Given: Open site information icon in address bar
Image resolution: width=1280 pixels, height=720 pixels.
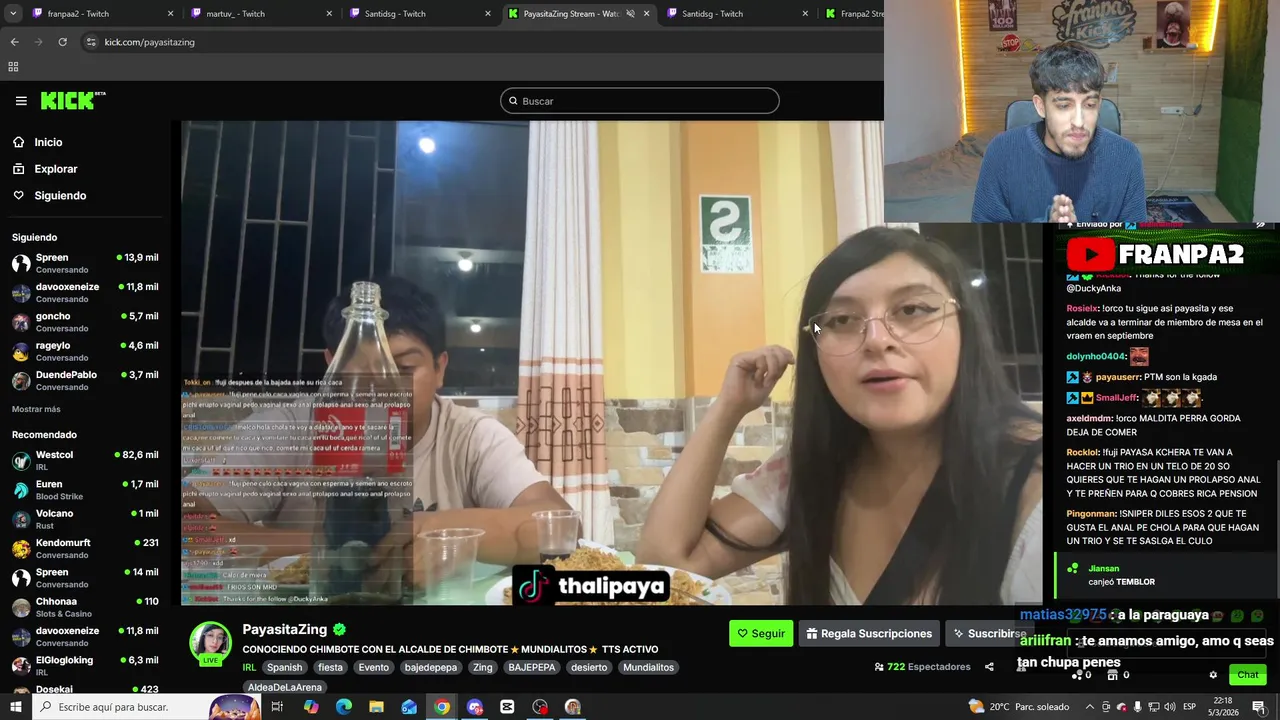Looking at the screenshot, I should coord(91,42).
